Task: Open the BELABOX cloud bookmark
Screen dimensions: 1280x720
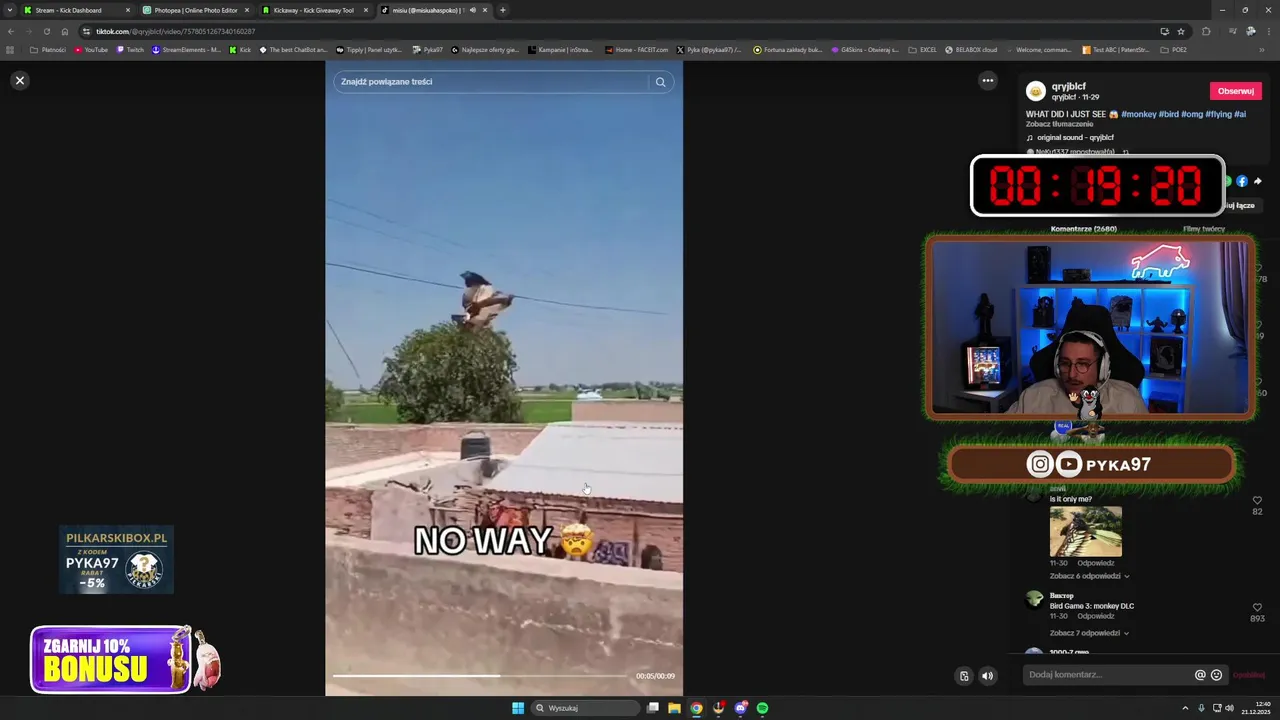Action: point(971,49)
